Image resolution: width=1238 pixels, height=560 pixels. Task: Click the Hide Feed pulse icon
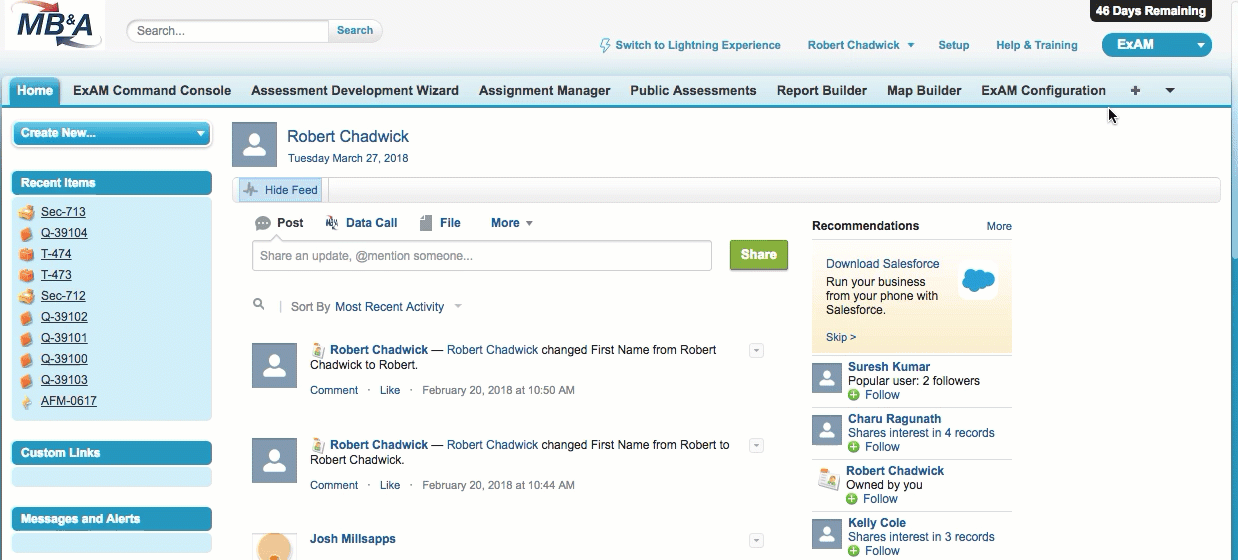coord(250,189)
